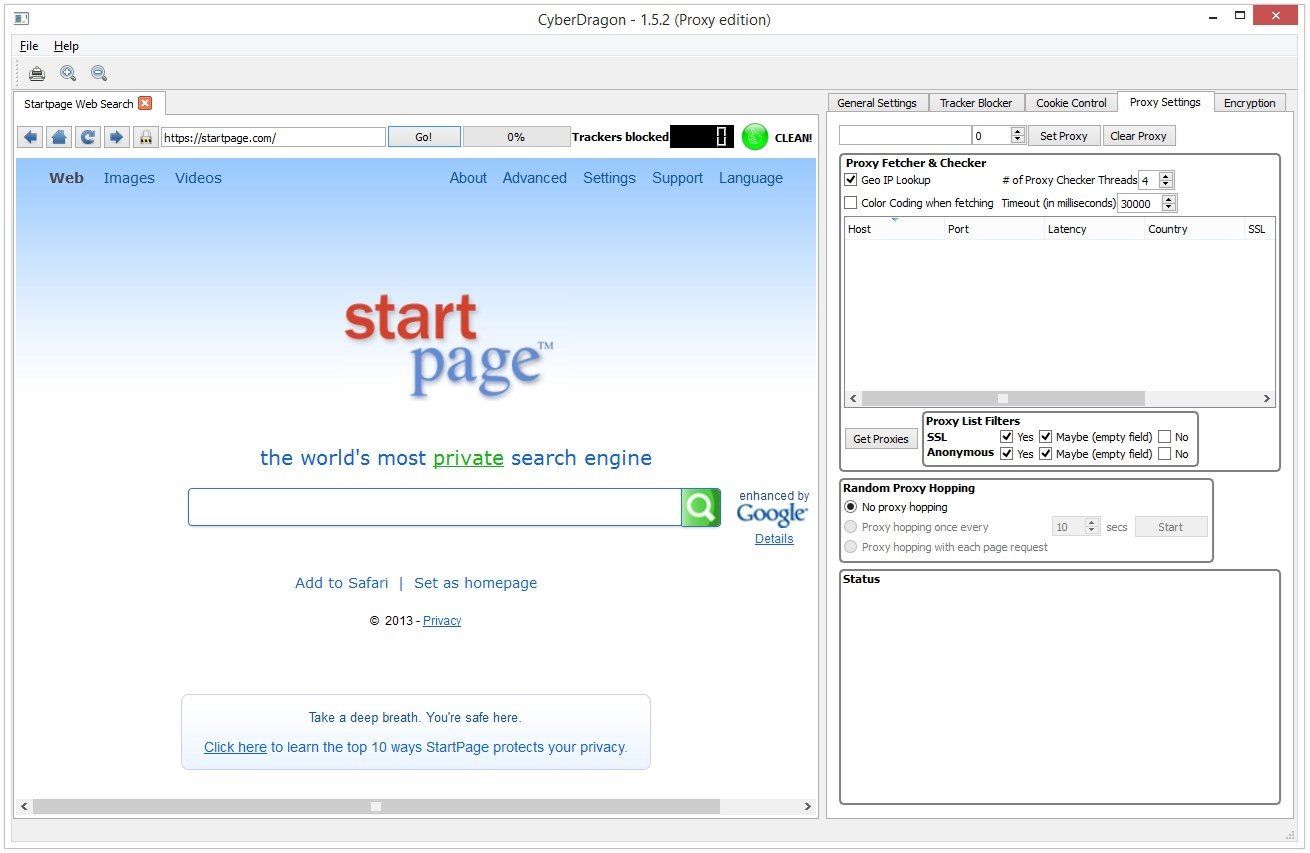The image size is (1310, 853).
Task: Uncheck Anonymous Maybe (empty field) filter
Action: [x=1045, y=454]
